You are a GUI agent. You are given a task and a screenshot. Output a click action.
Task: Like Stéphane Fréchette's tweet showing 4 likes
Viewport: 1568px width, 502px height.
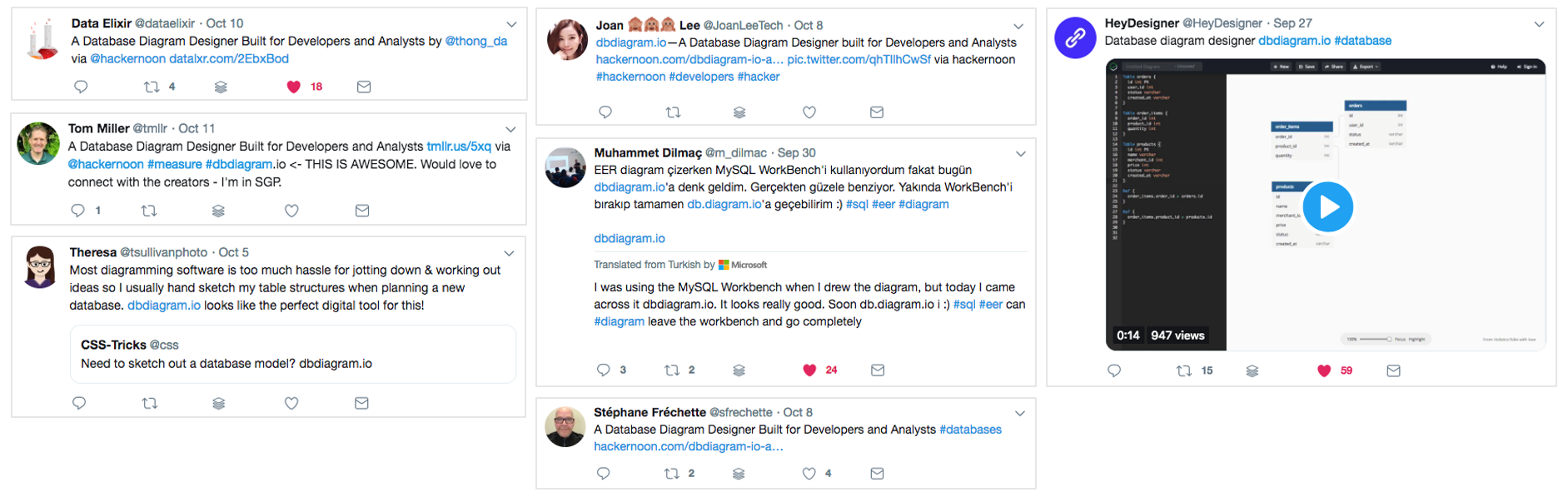809,474
